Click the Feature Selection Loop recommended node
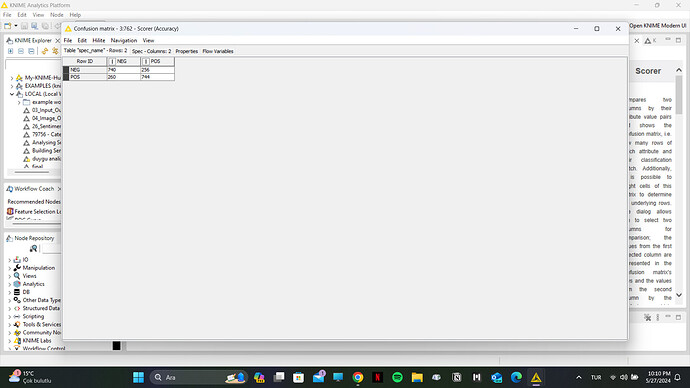The image size is (690, 388). pyautogui.click(x=34, y=212)
